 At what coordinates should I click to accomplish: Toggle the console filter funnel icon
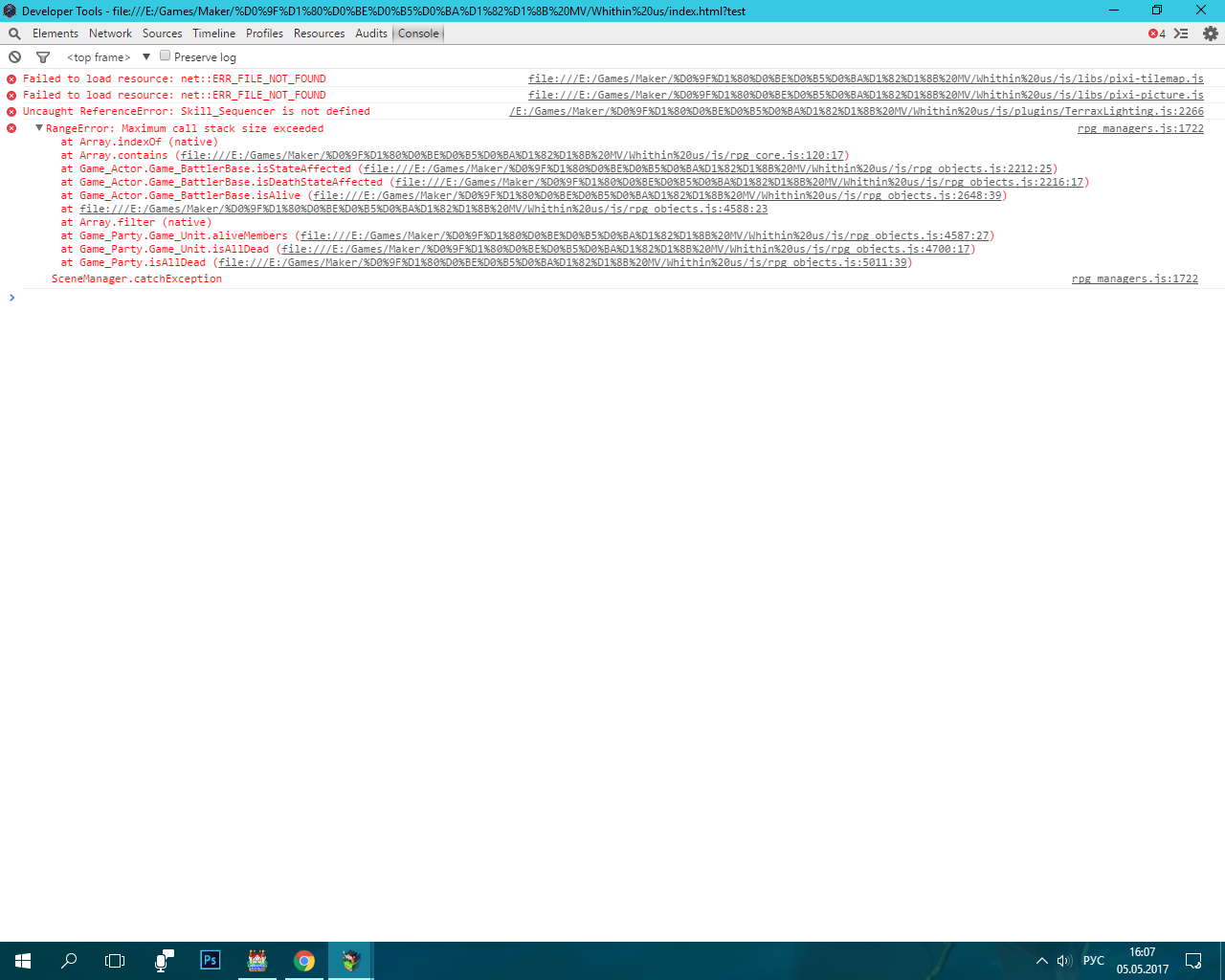coord(43,57)
